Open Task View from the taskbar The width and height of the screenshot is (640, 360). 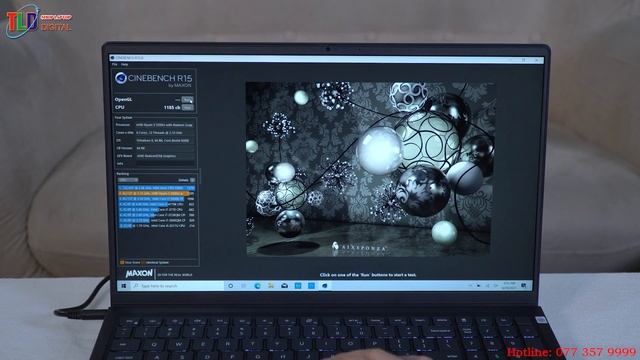244,286
